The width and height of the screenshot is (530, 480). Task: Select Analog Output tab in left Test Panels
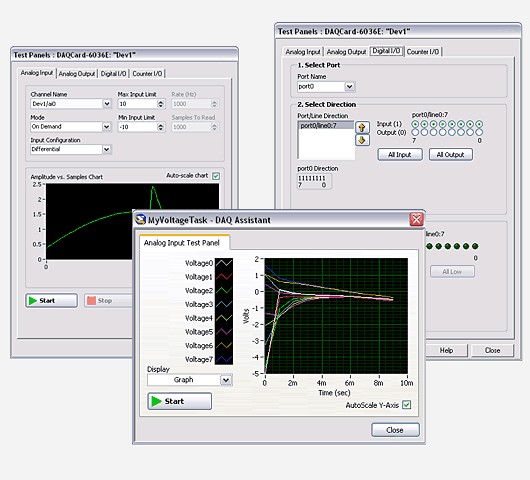tap(77, 74)
